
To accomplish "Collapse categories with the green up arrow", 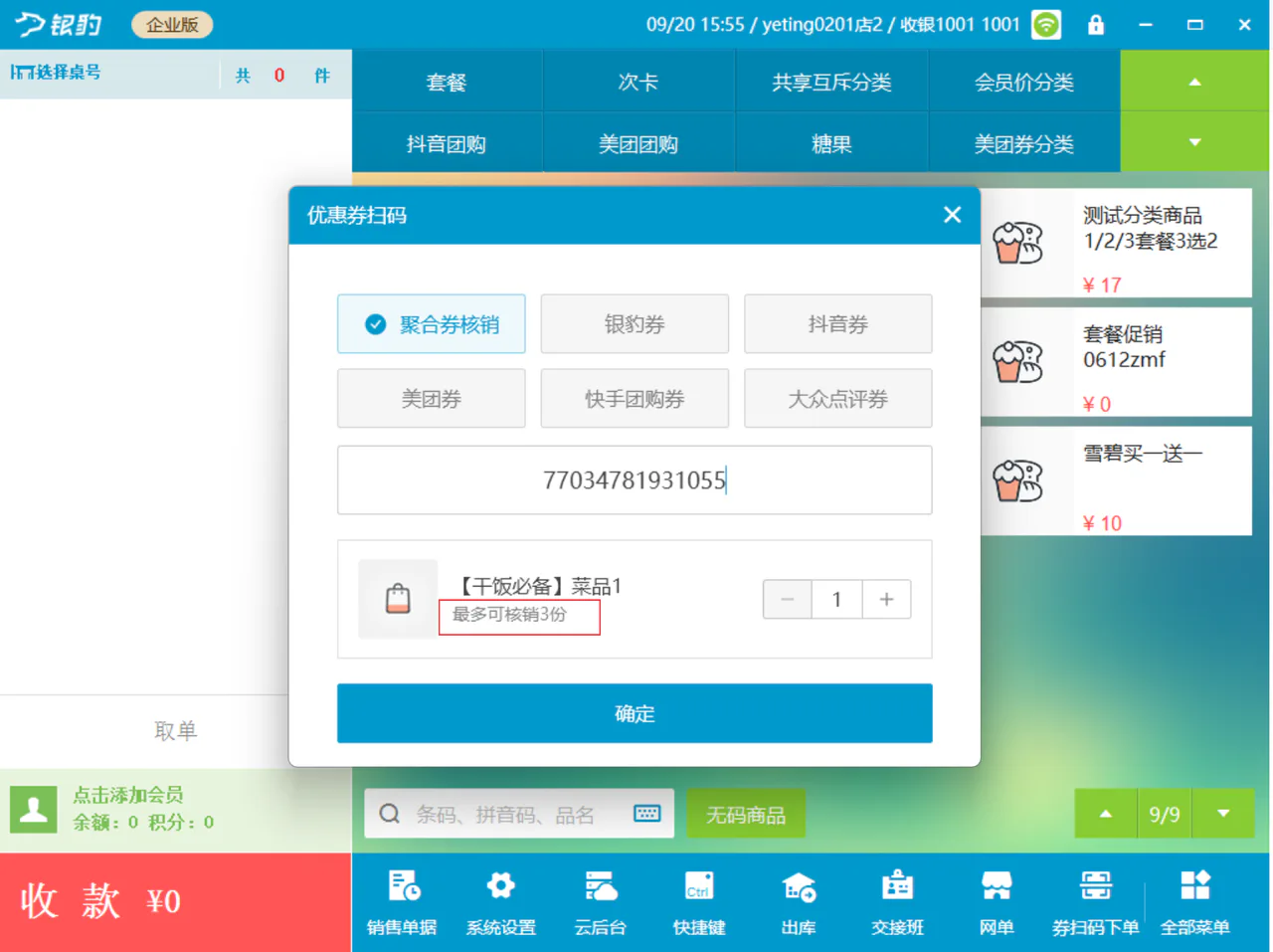I will pos(1195,82).
